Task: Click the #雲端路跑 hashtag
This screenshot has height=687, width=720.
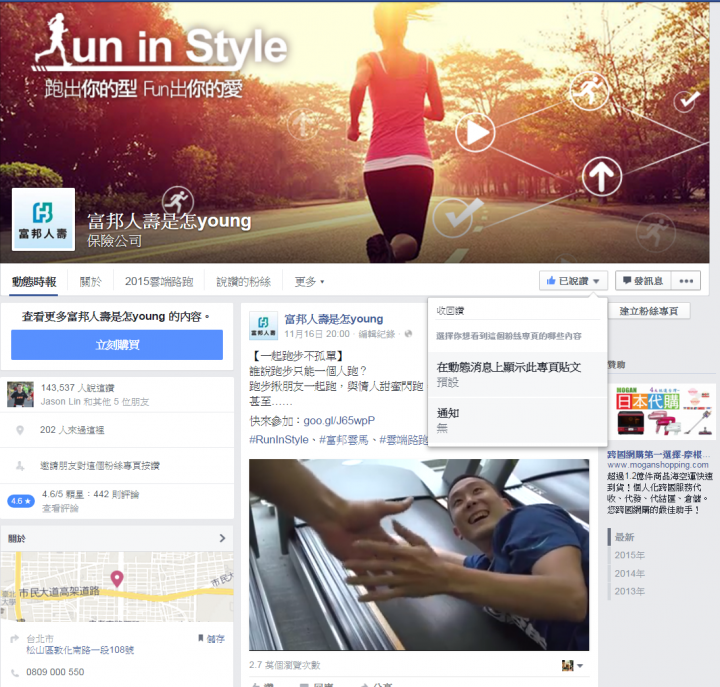Action: click(x=404, y=439)
